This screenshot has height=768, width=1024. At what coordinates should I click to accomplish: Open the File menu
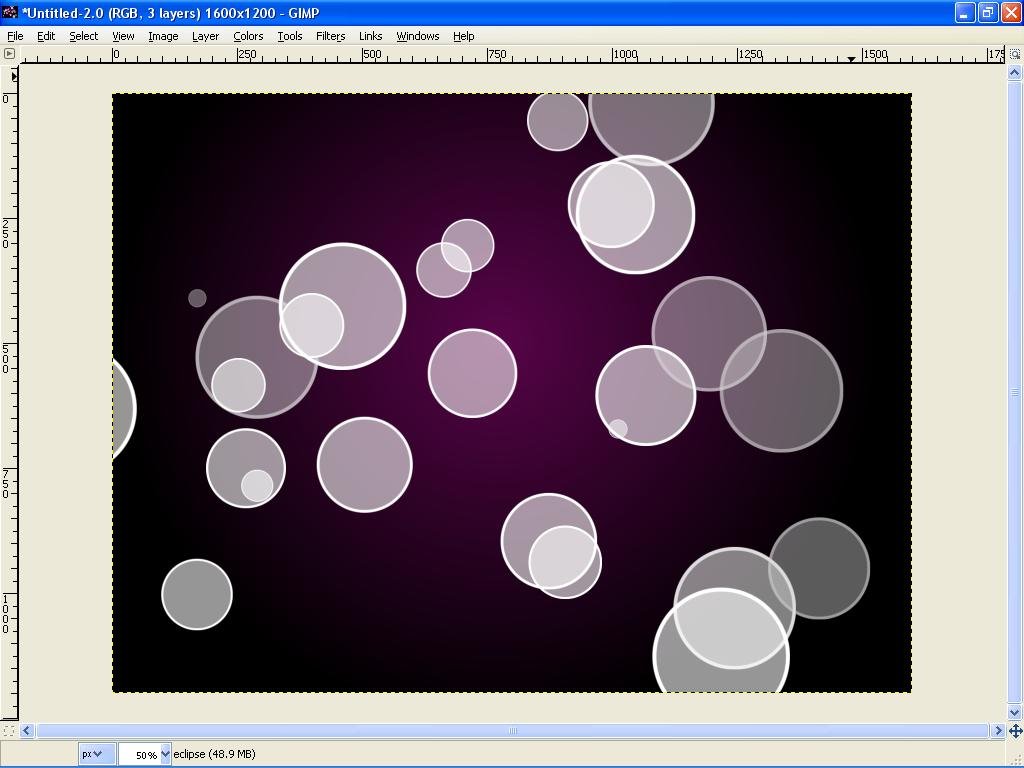pyautogui.click(x=15, y=36)
